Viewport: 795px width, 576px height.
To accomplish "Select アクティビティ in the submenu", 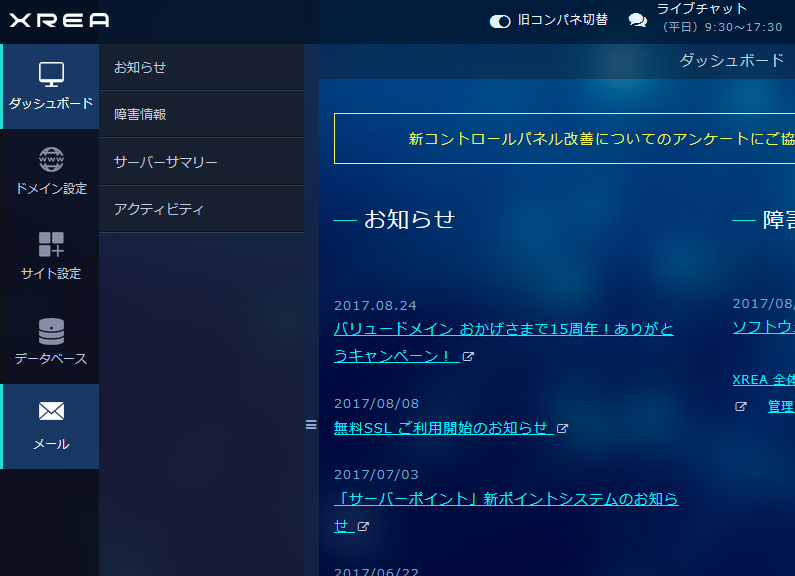I will pos(202,209).
